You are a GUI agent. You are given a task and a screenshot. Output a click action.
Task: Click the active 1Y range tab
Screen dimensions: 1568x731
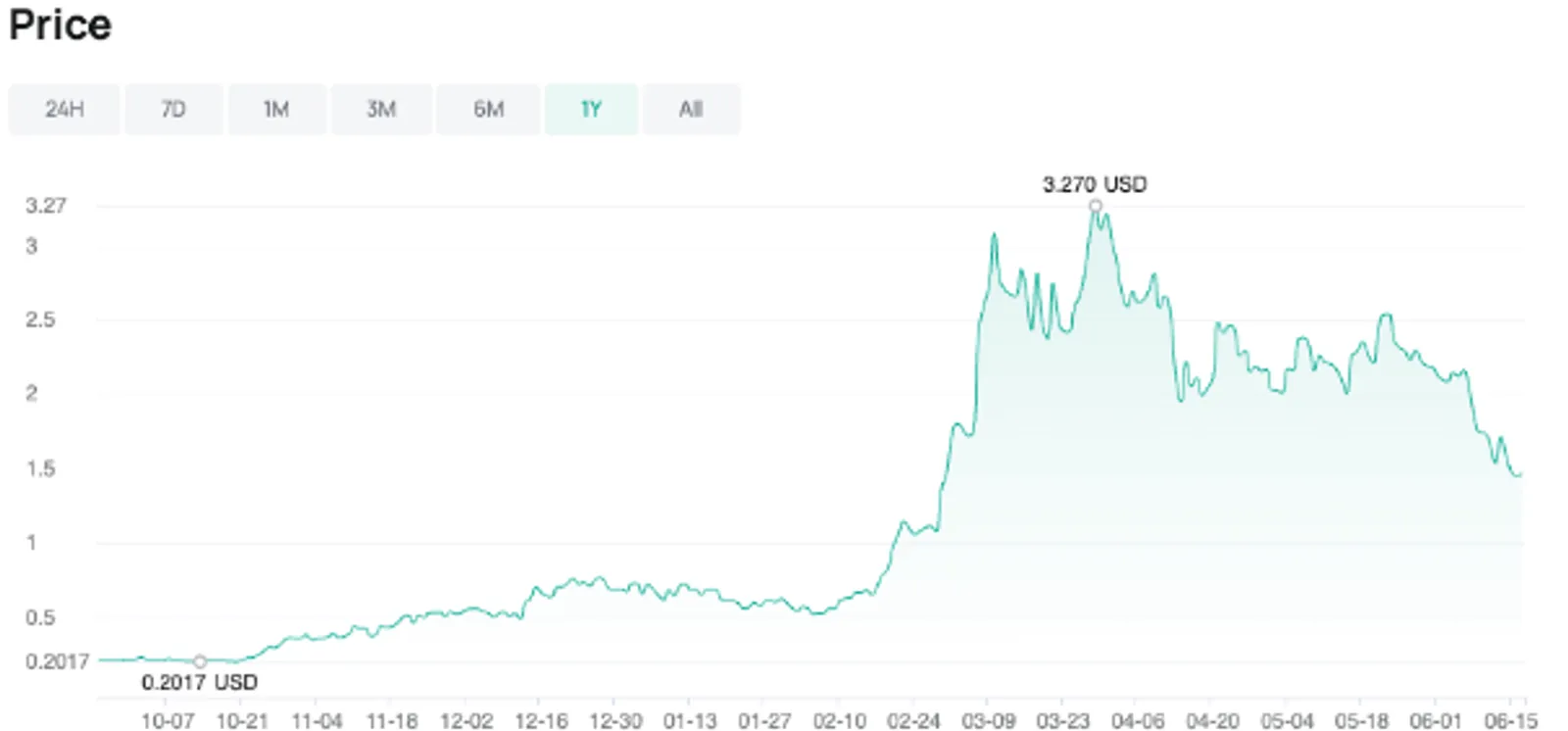[591, 109]
